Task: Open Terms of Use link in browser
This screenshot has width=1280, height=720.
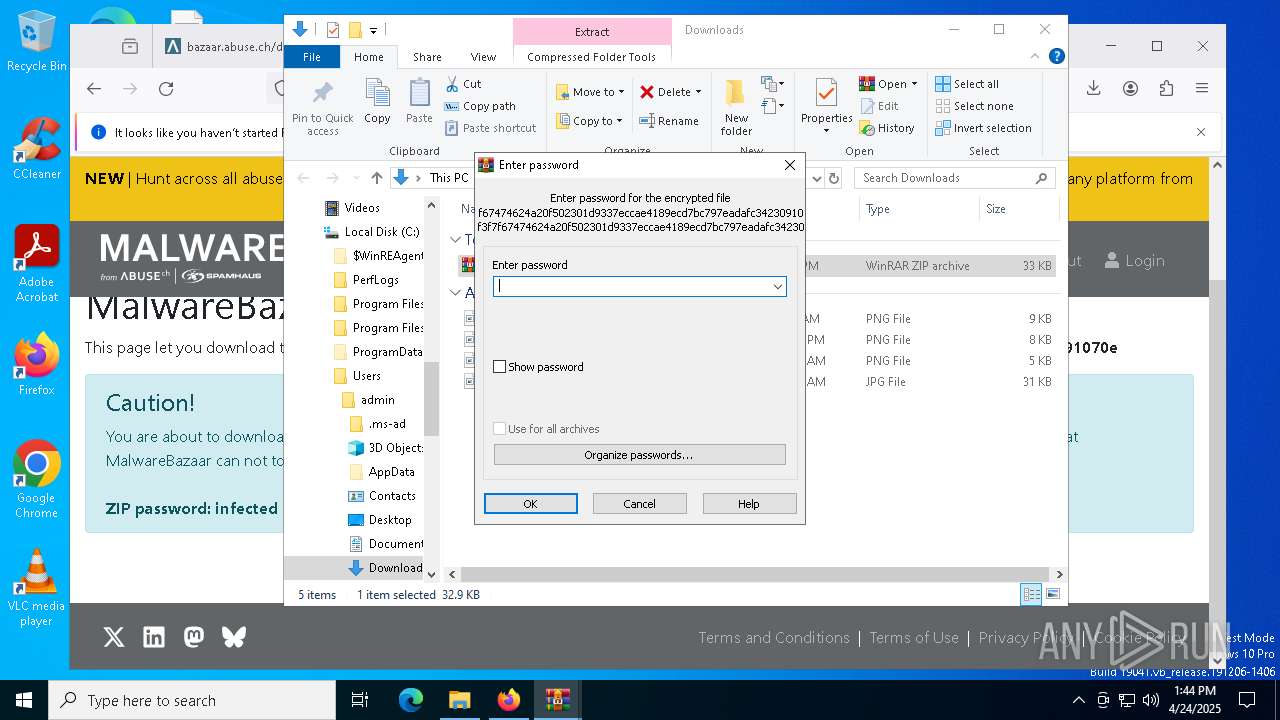Action: pos(914,637)
